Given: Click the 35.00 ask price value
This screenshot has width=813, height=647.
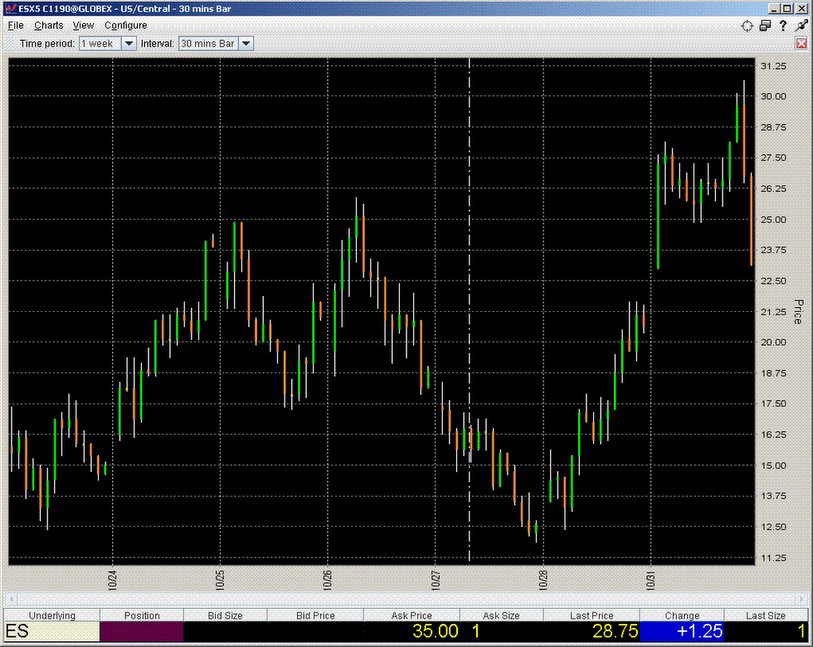Looking at the screenshot, I should click(435, 631).
